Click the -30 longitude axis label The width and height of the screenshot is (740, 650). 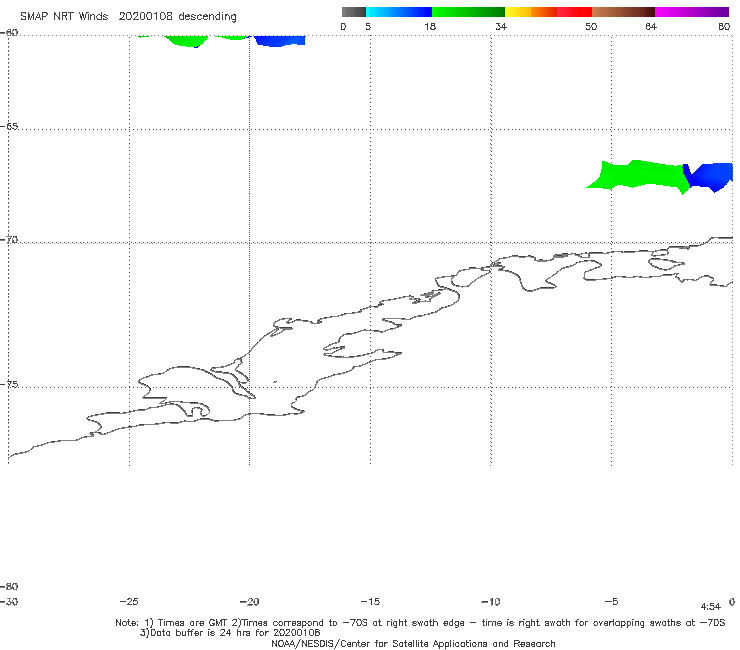pyautogui.click(x=9, y=601)
